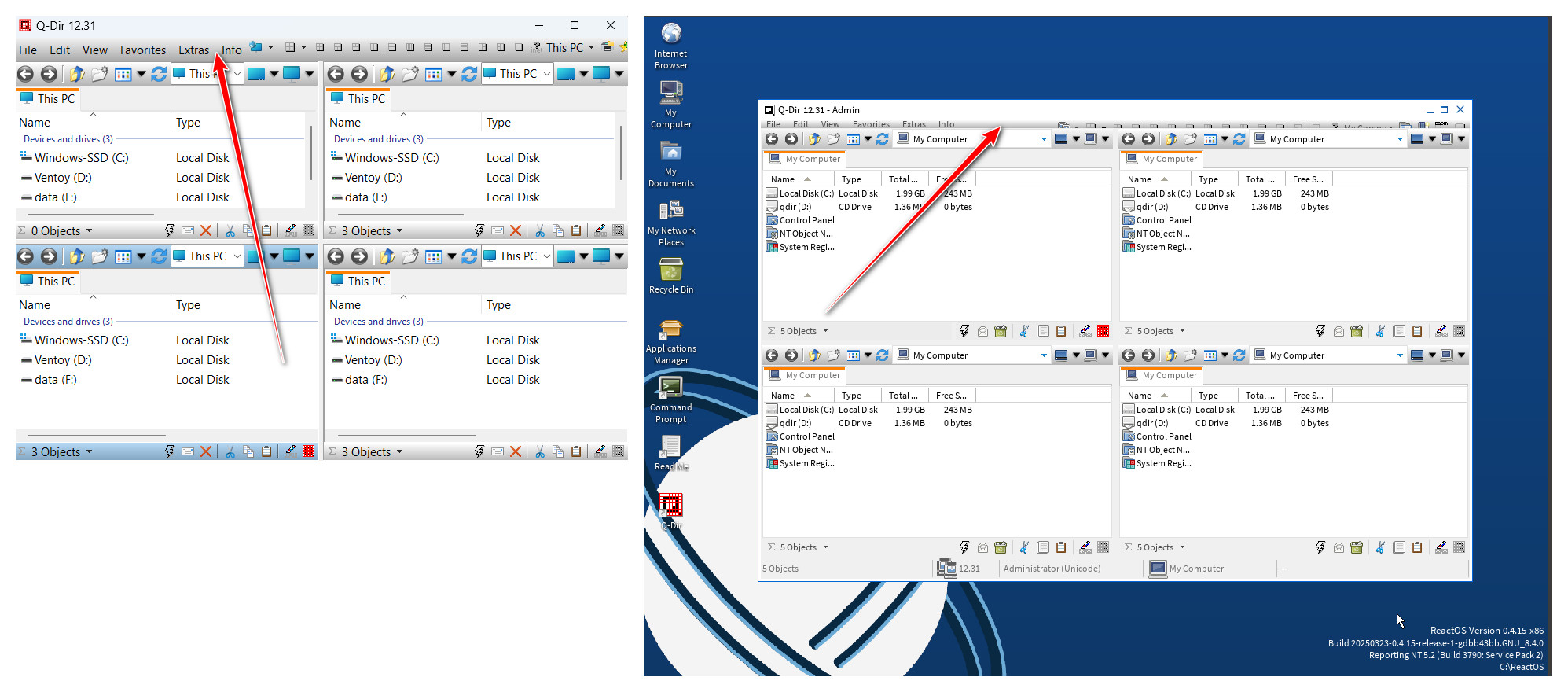Image resolution: width=1568 pixels, height=692 pixels.
Task: Click red square icon in upper-left My Computer pane
Action: tap(1103, 331)
